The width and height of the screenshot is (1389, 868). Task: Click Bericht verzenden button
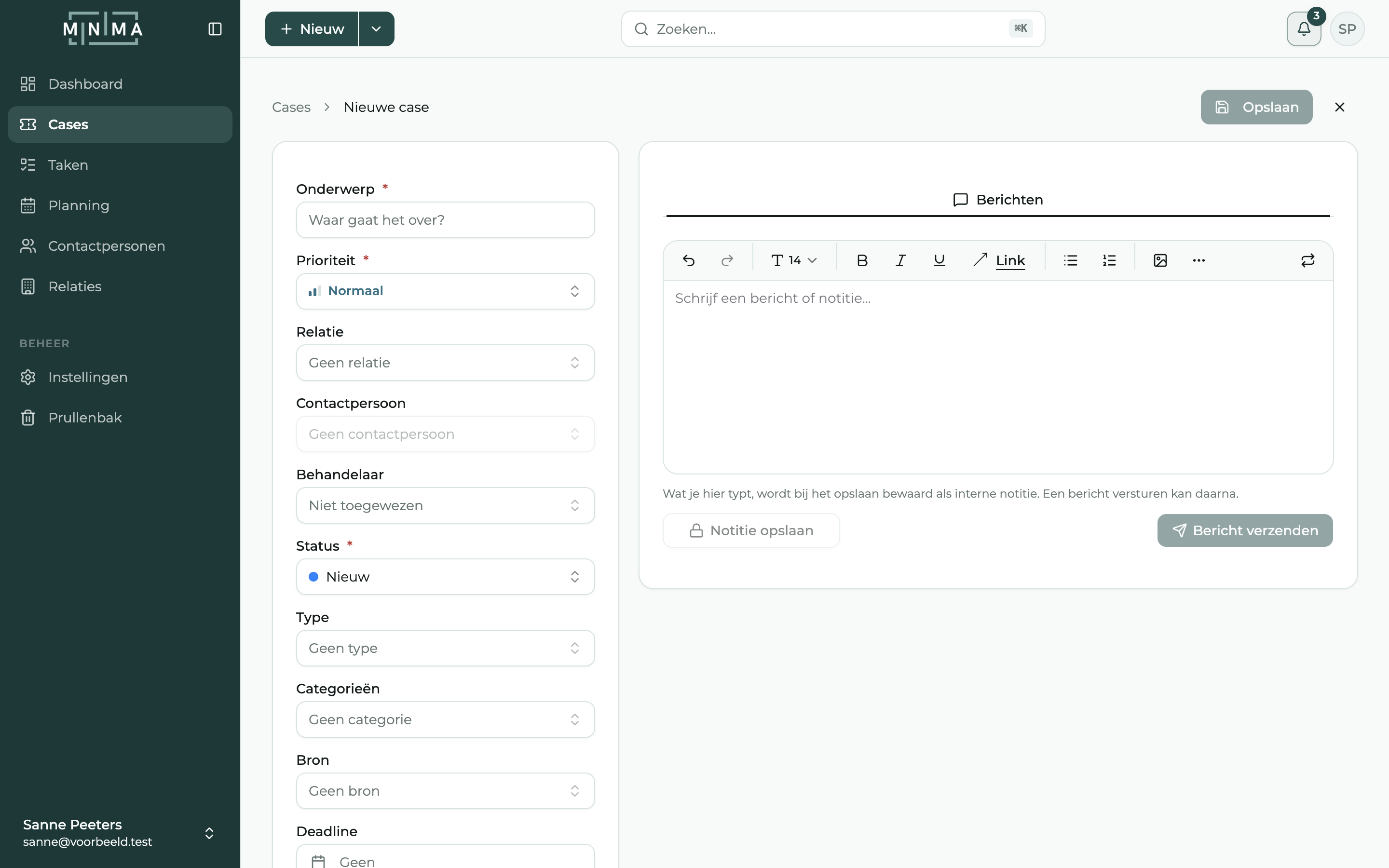coord(1245,530)
